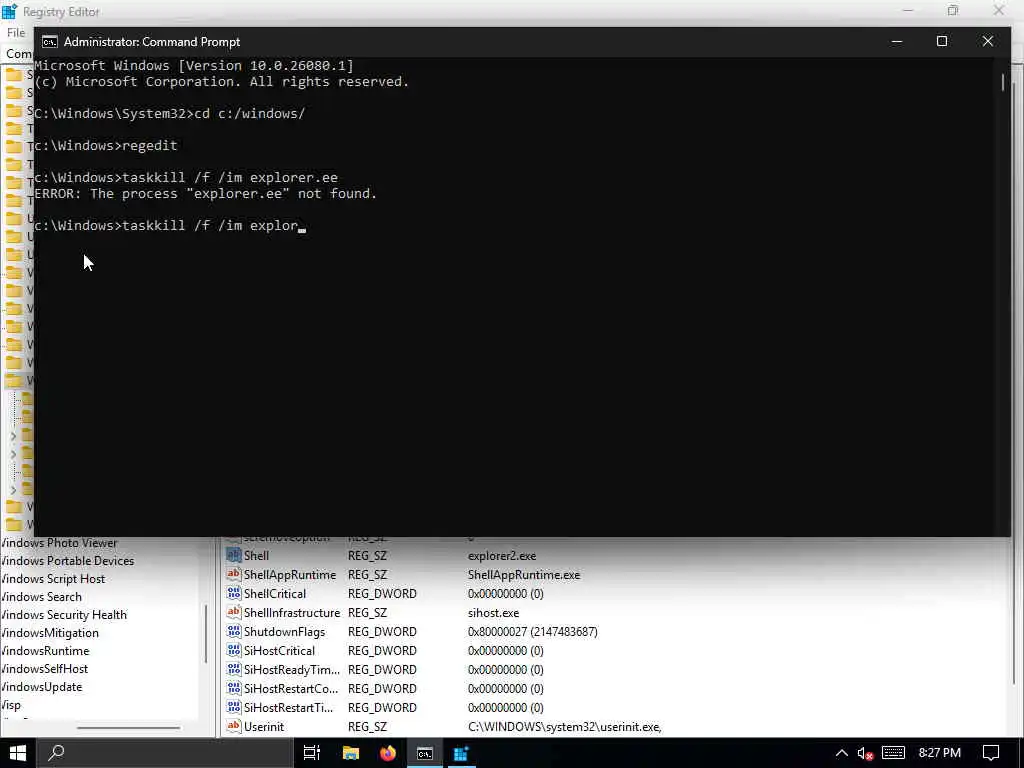Select Windows Search tree key
The height and width of the screenshot is (768, 1024).
pyautogui.click(x=41, y=596)
